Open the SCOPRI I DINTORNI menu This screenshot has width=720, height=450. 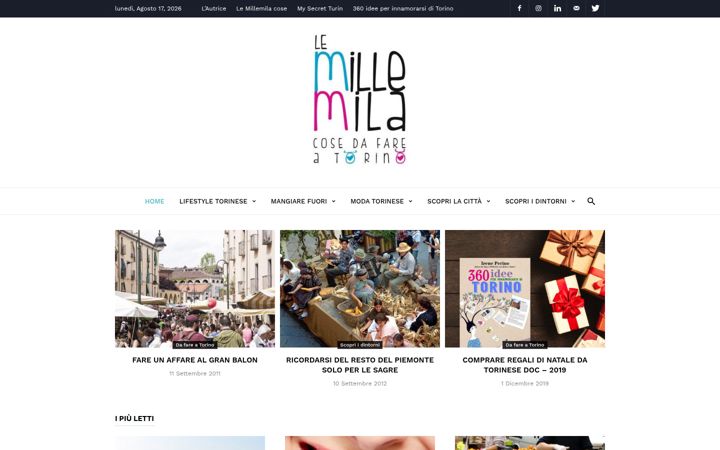click(x=536, y=201)
